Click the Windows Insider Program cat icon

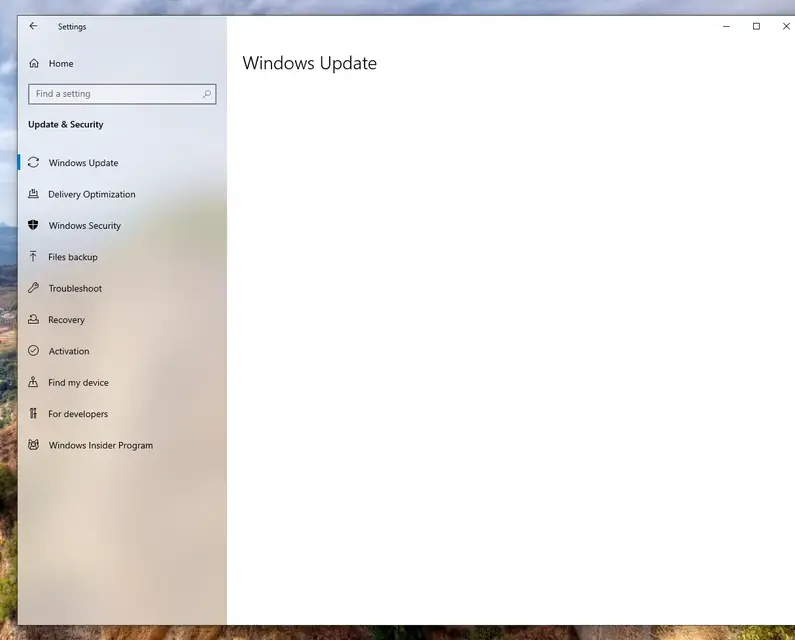click(33, 445)
